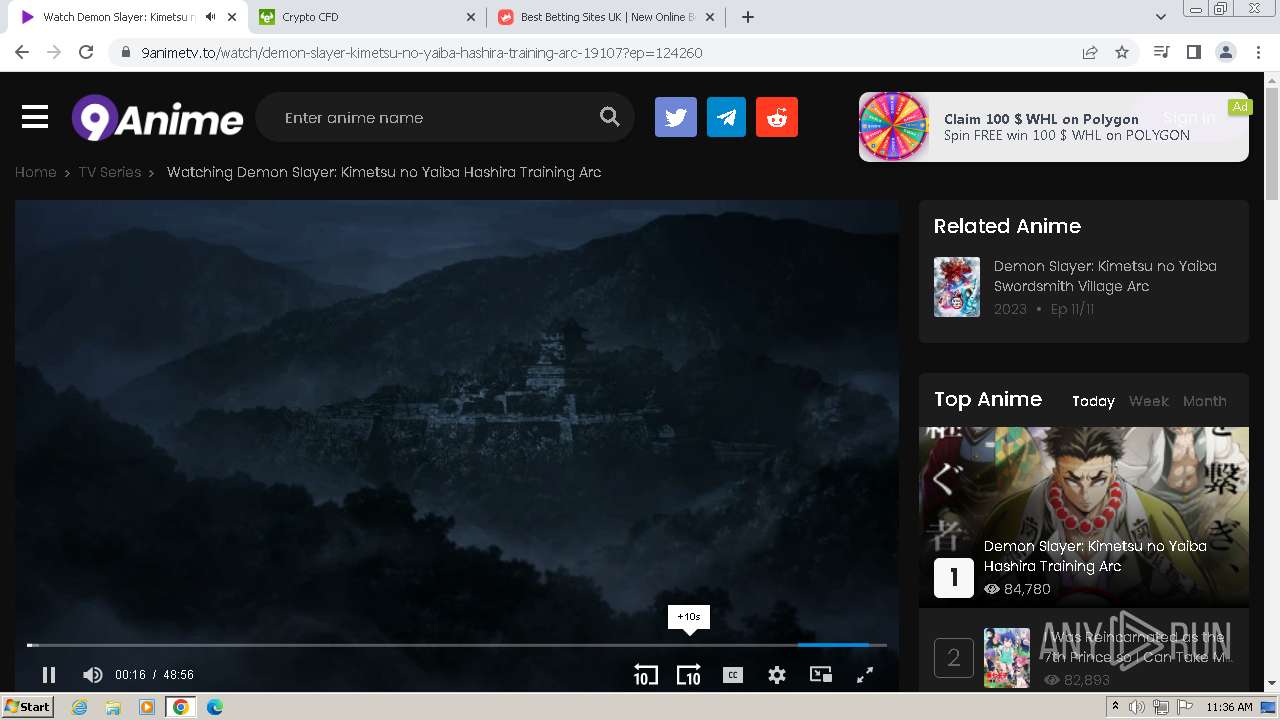Rewind video 10 seconds
The width and height of the screenshot is (1280, 720).
click(645, 675)
